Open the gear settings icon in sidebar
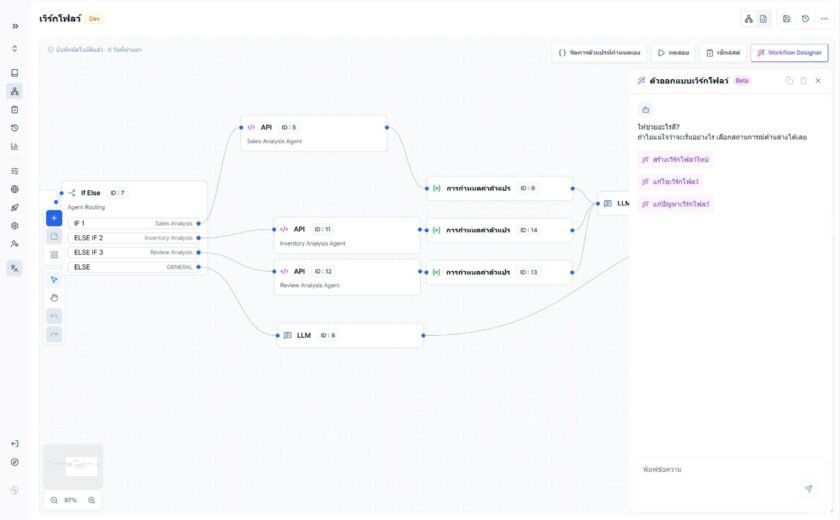840x520 pixels. coord(14,225)
